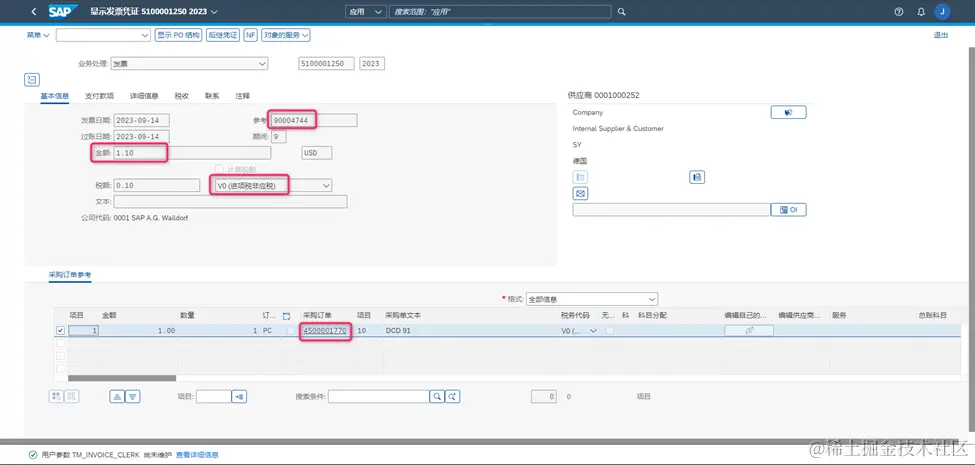Switch to the 联系 tab
The image size is (975, 465).
212,96
